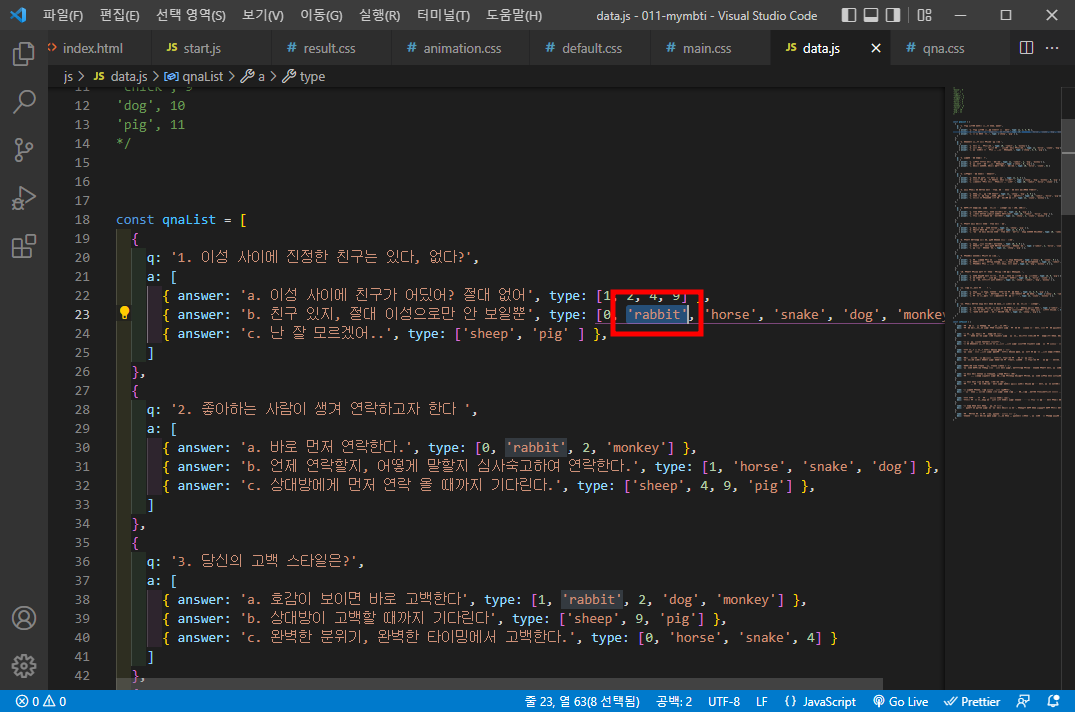The image size is (1075, 712).
Task: Click 'qnaList' on line 18
Action: (189, 219)
